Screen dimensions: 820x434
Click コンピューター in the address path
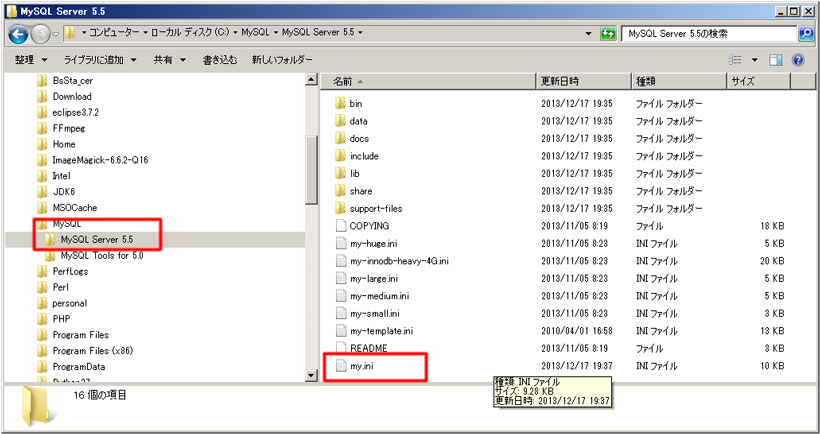click(115, 32)
